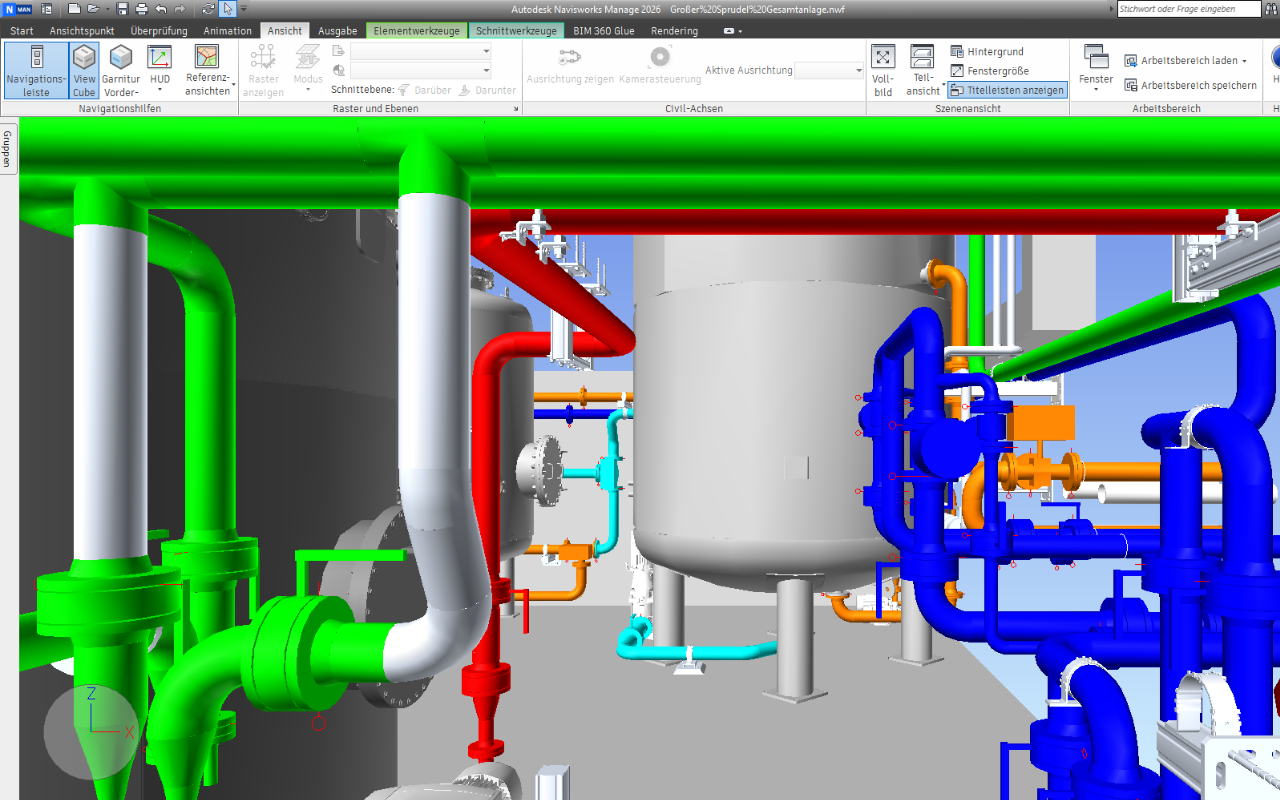Click the Hintergrund background icon
The image size is (1280, 800).
[x=957, y=51]
